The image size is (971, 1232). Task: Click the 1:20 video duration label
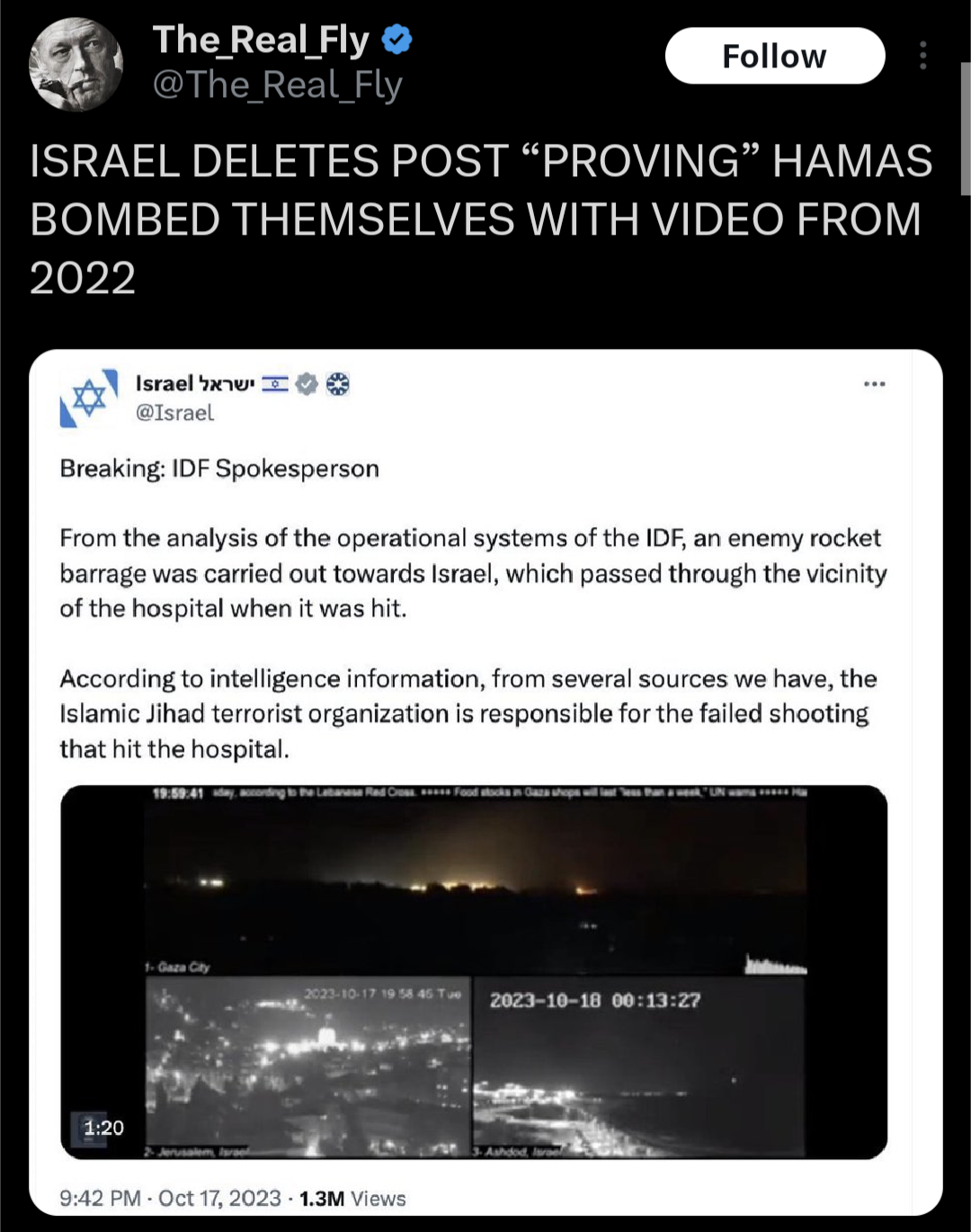click(103, 1128)
